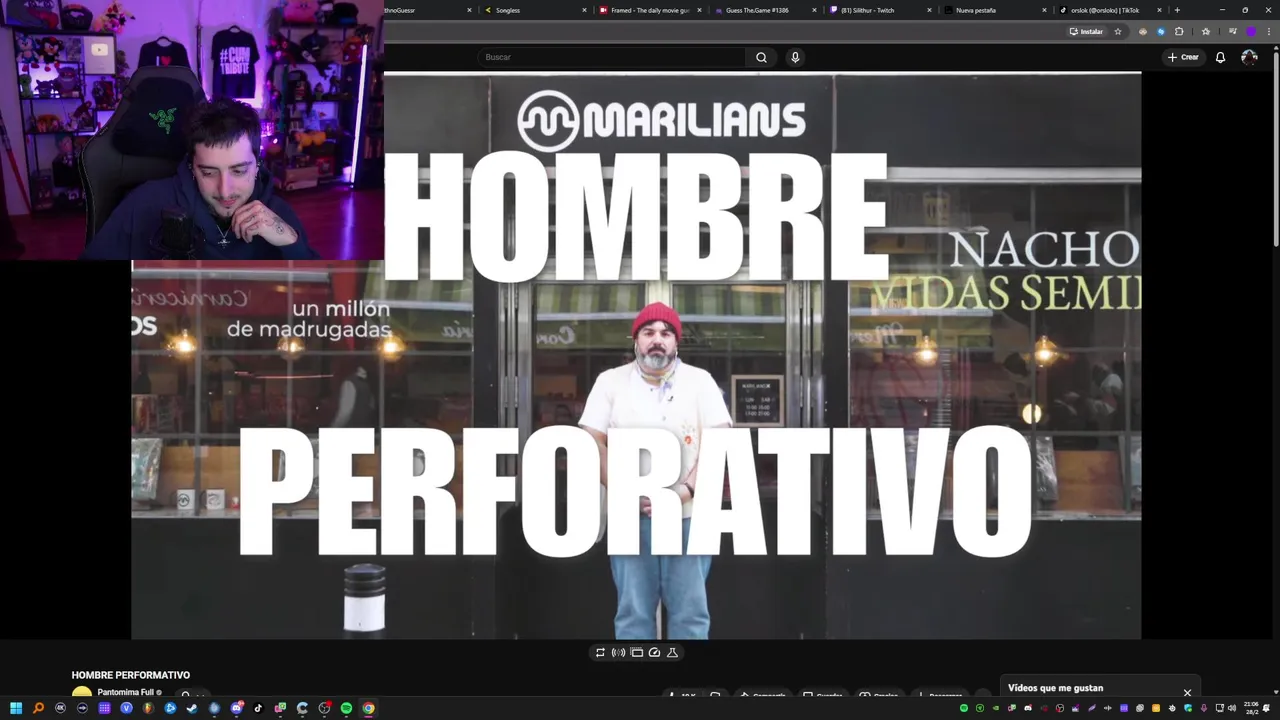Click the Crear button on YouTube
This screenshot has height=720, width=1280.
pyautogui.click(x=1183, y=57)
